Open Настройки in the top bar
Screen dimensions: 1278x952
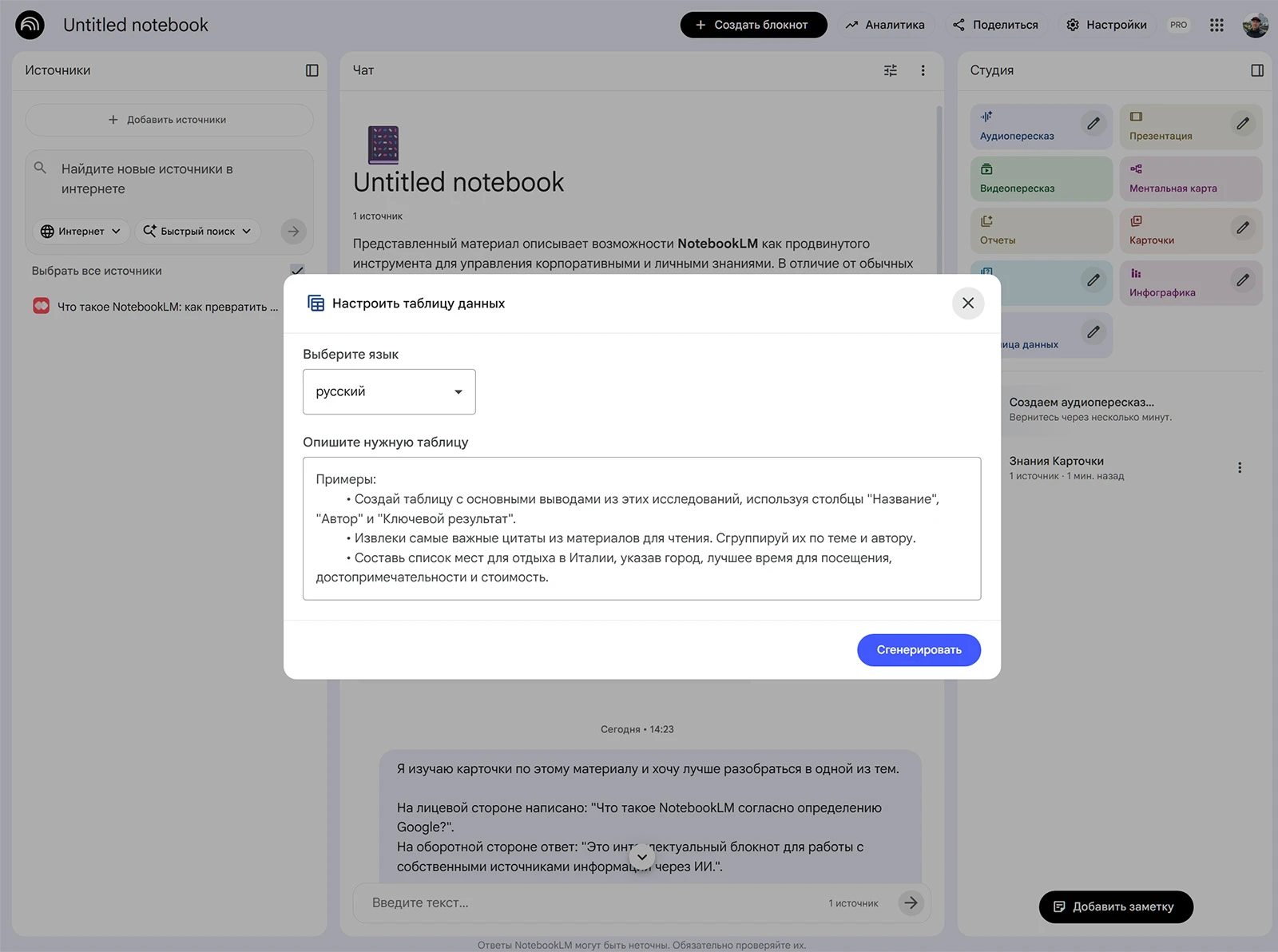click(1106, 25)
